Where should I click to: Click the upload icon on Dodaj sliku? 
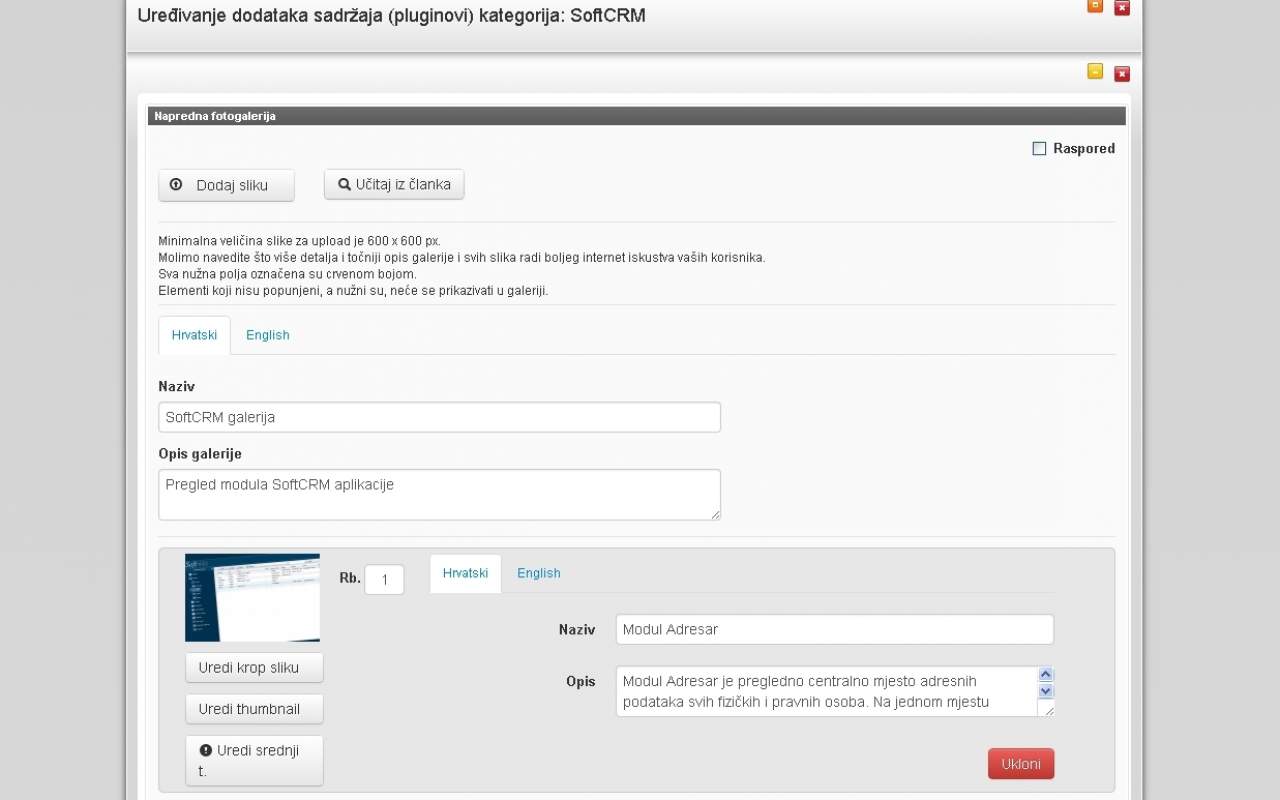176,184
